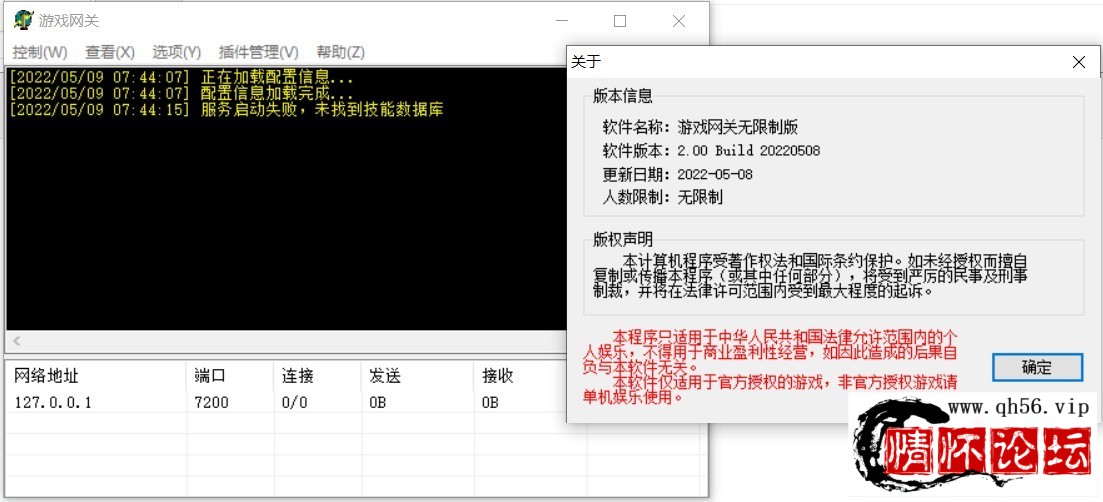Screen dimensions: 1103x502
Task: Close the 关于 dialog with X
Action: pyautogui.click(x=1078, y=63)
